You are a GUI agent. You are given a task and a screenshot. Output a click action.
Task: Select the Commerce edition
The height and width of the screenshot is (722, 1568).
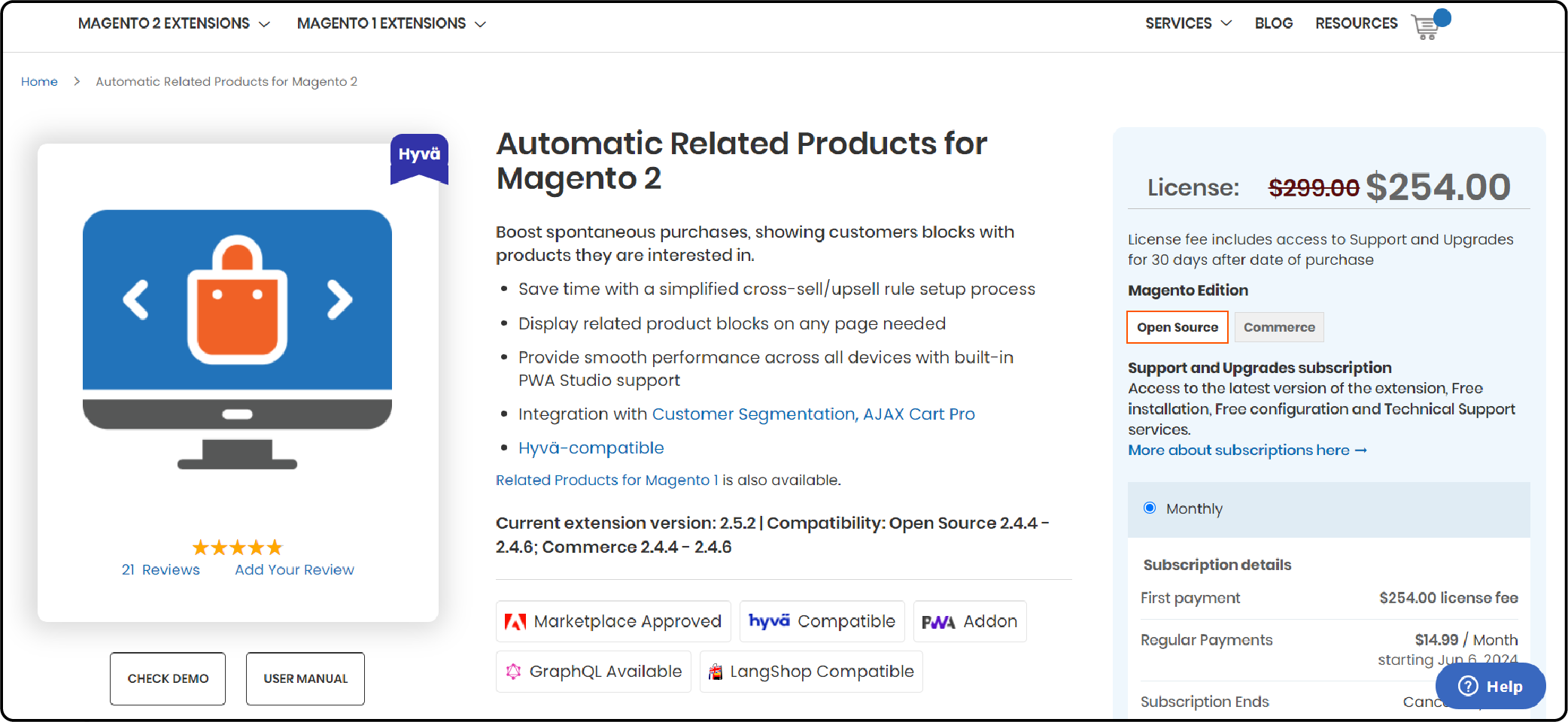pyautogui.click(x=1279, y=327)
